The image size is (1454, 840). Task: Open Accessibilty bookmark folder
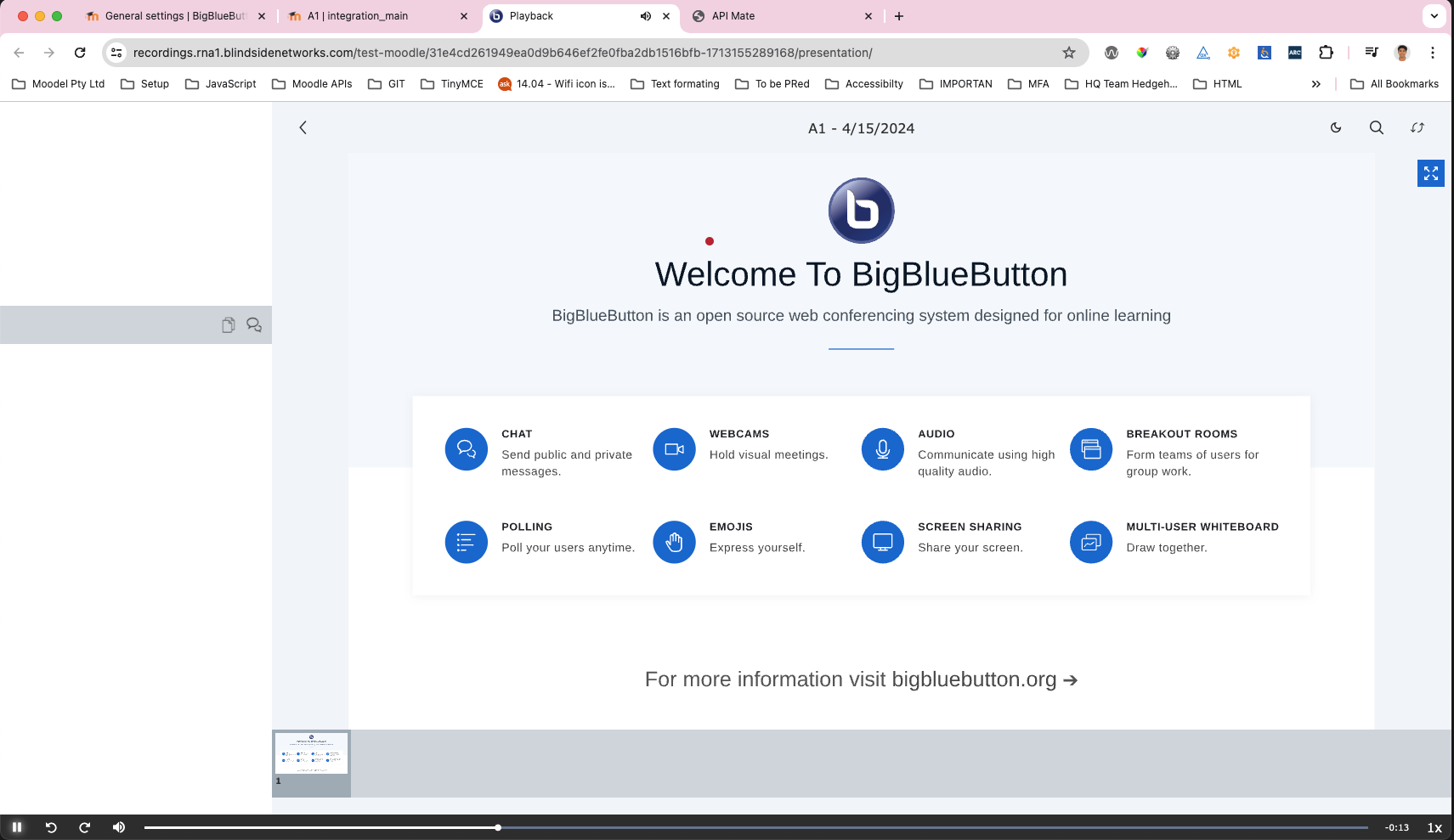[863, 84]
